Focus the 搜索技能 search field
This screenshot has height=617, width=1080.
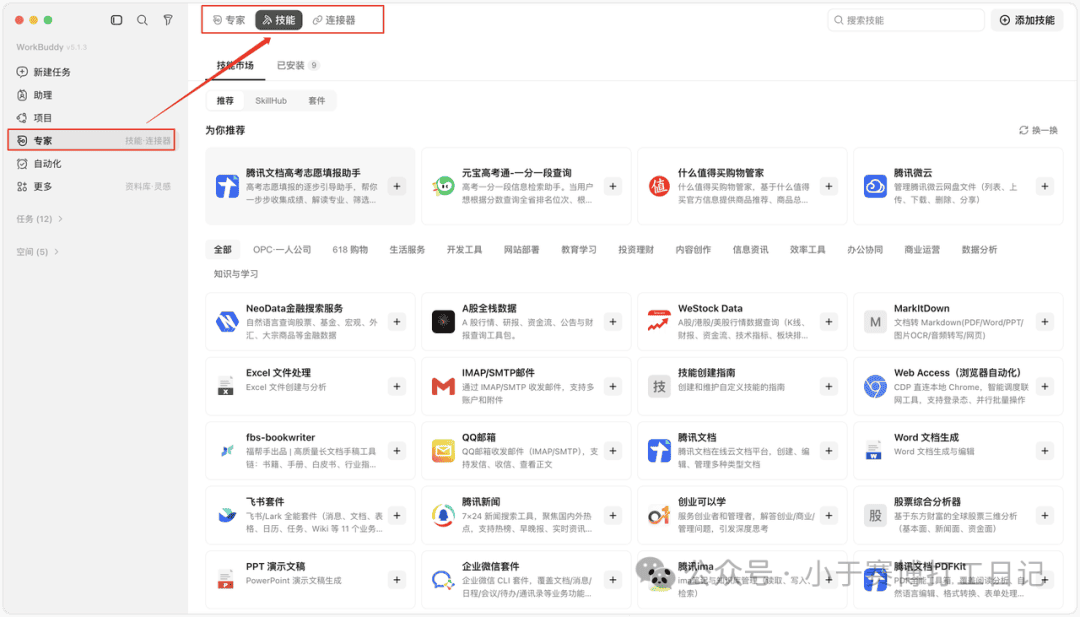(x=906, y=20)
